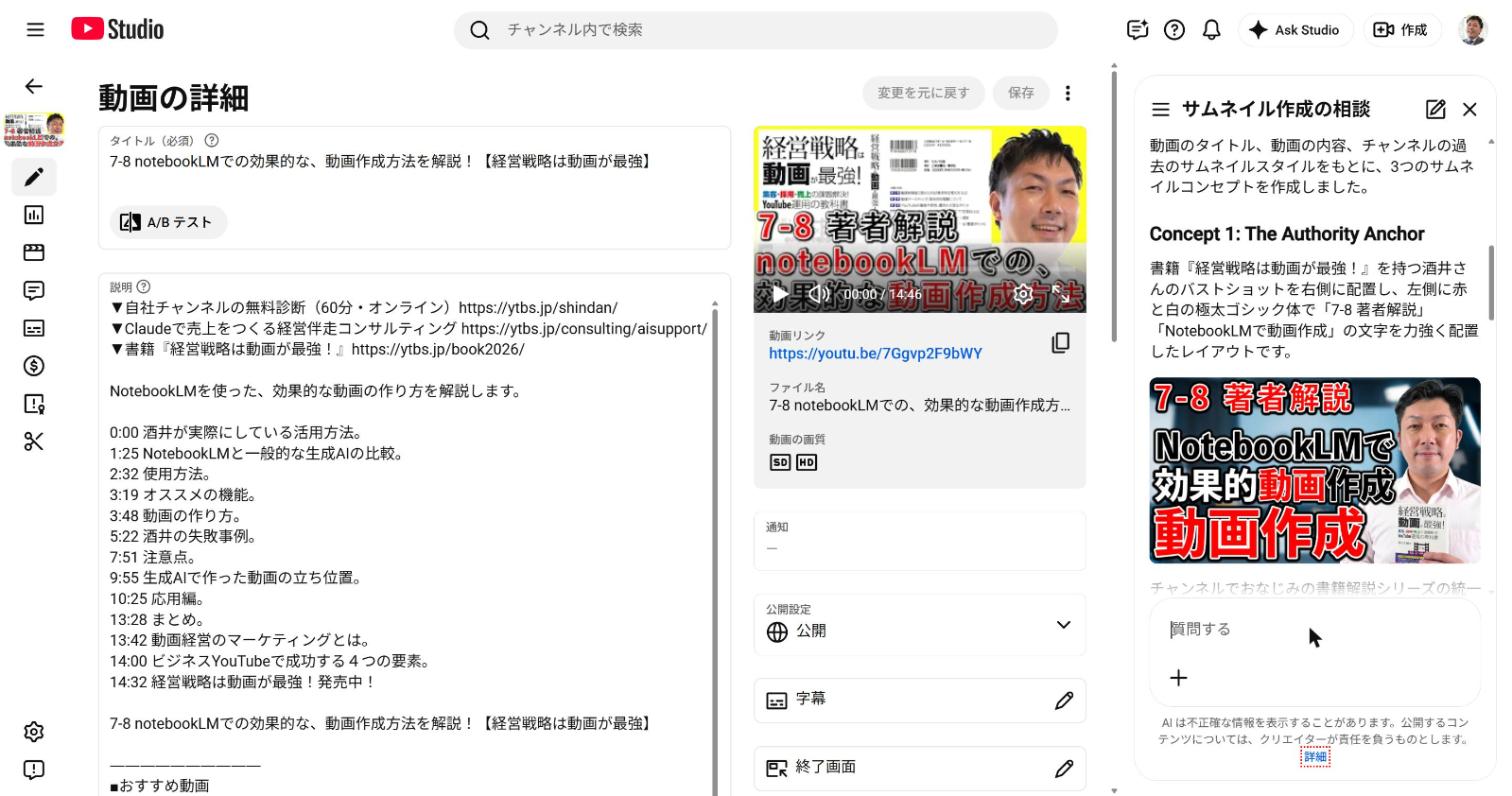Viewport: 1512px width, 796px height.
Task: Toggle the video preview volume
Action: pyautogui.click(x=818, y=294)
